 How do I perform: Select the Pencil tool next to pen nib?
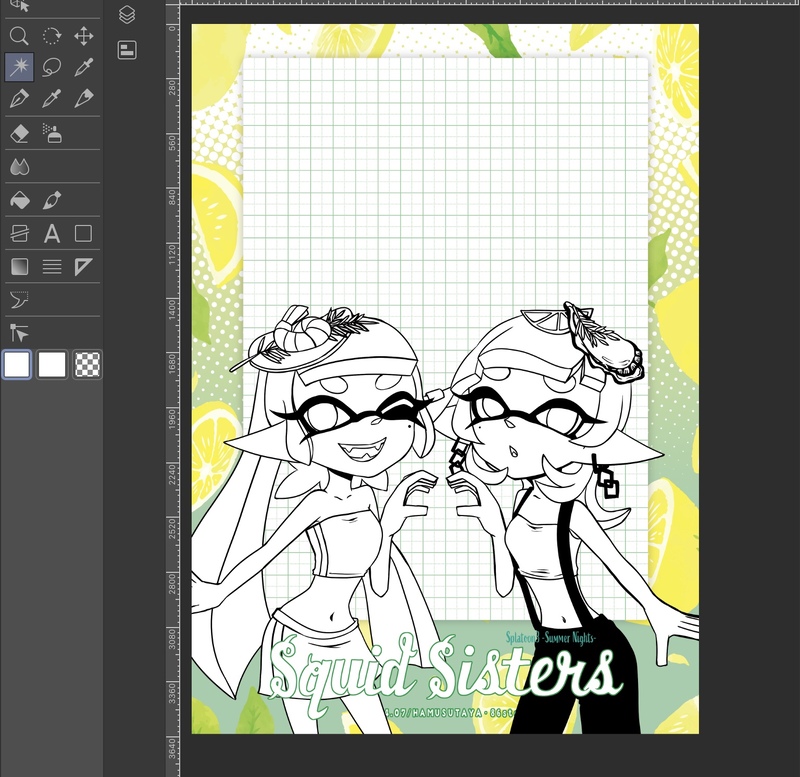click(52, 98)
